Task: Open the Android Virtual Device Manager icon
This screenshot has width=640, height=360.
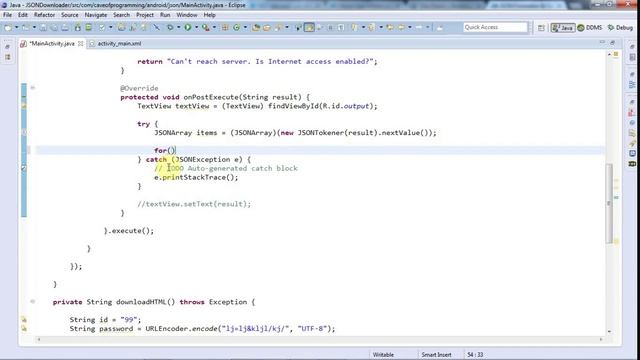Action: pos(89,27)
